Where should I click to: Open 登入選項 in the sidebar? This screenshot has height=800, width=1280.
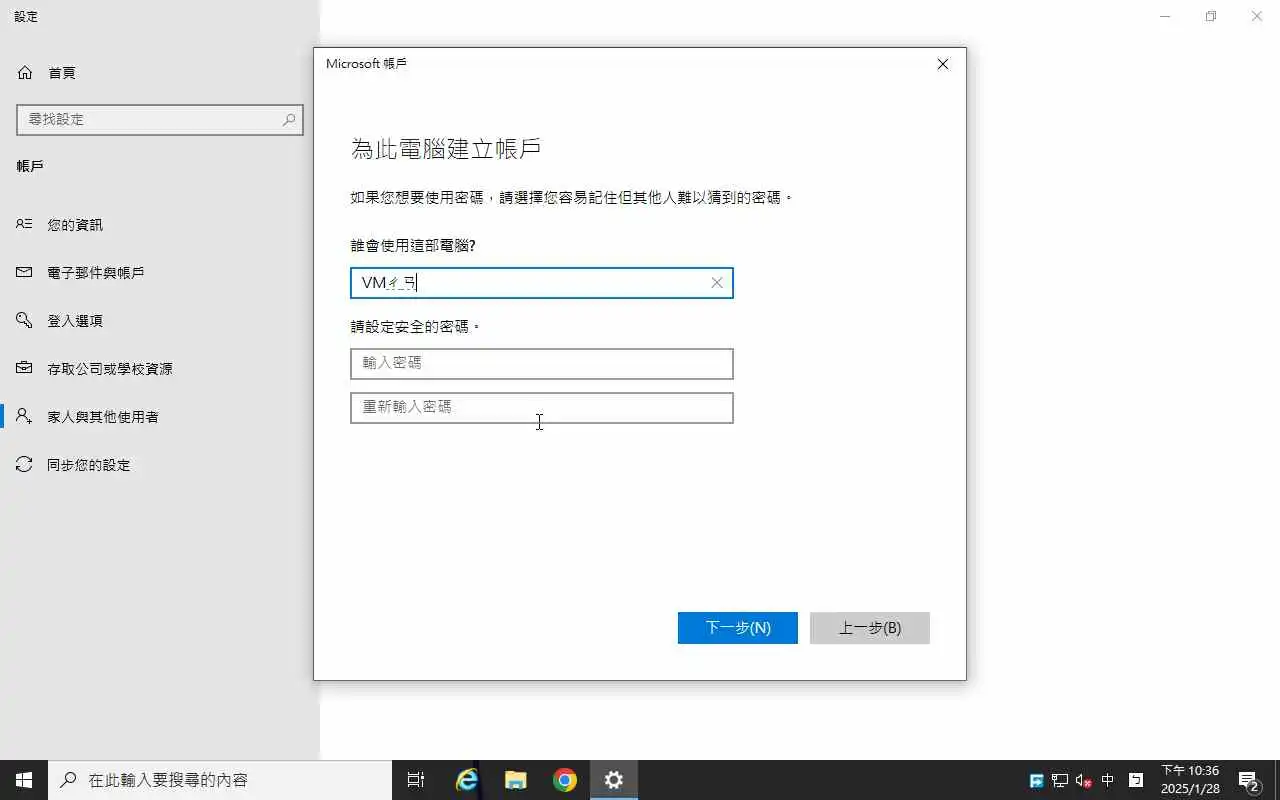(75, 321)
